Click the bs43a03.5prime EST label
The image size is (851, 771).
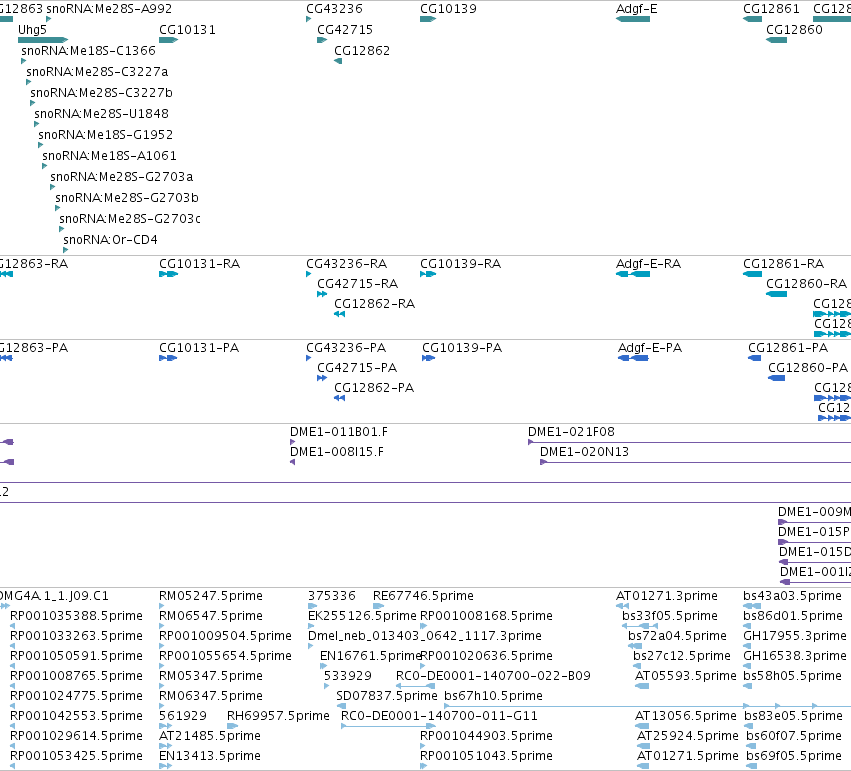tap(792, 596)
